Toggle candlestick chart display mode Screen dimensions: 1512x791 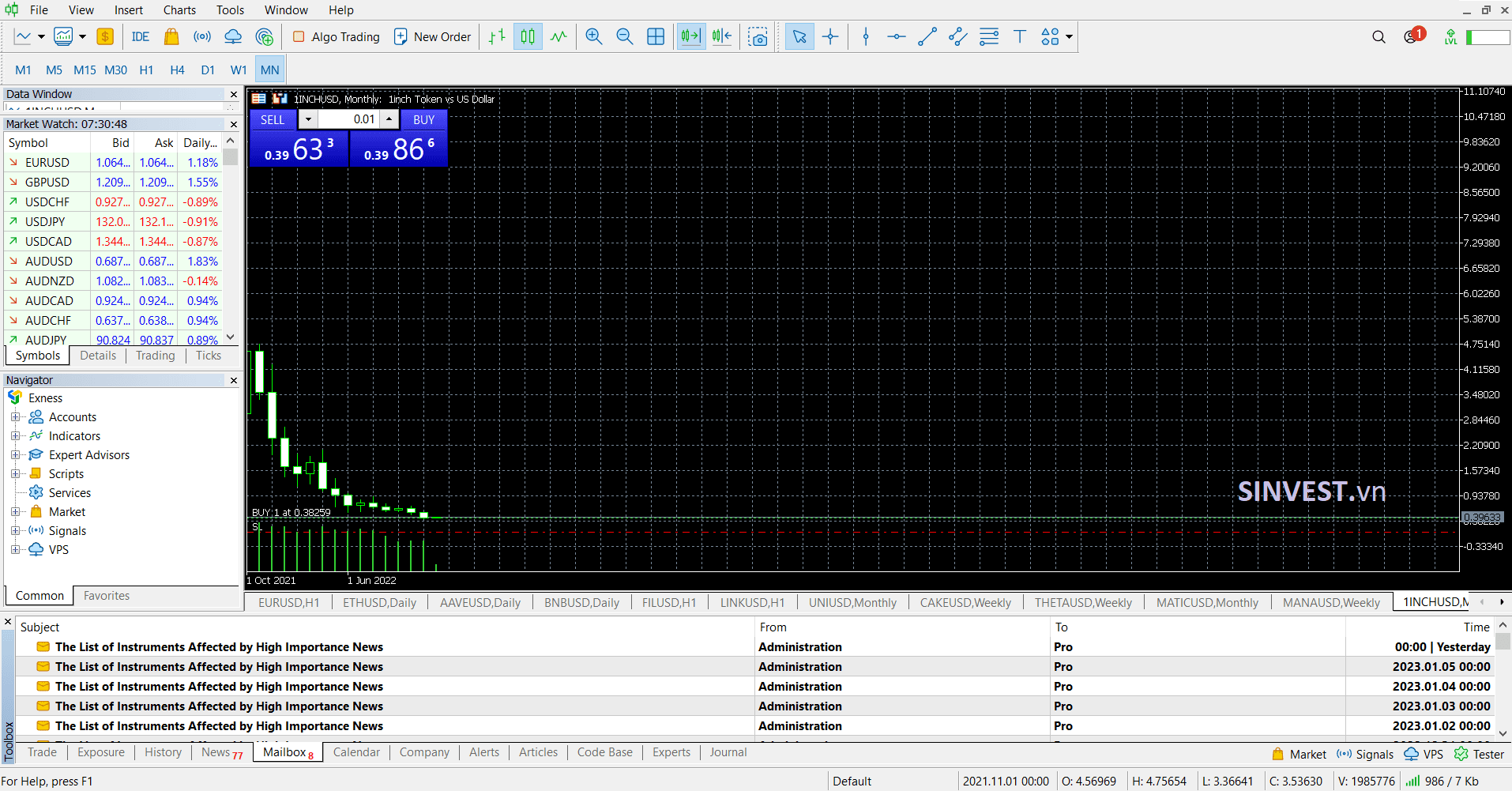click(528, 36)
